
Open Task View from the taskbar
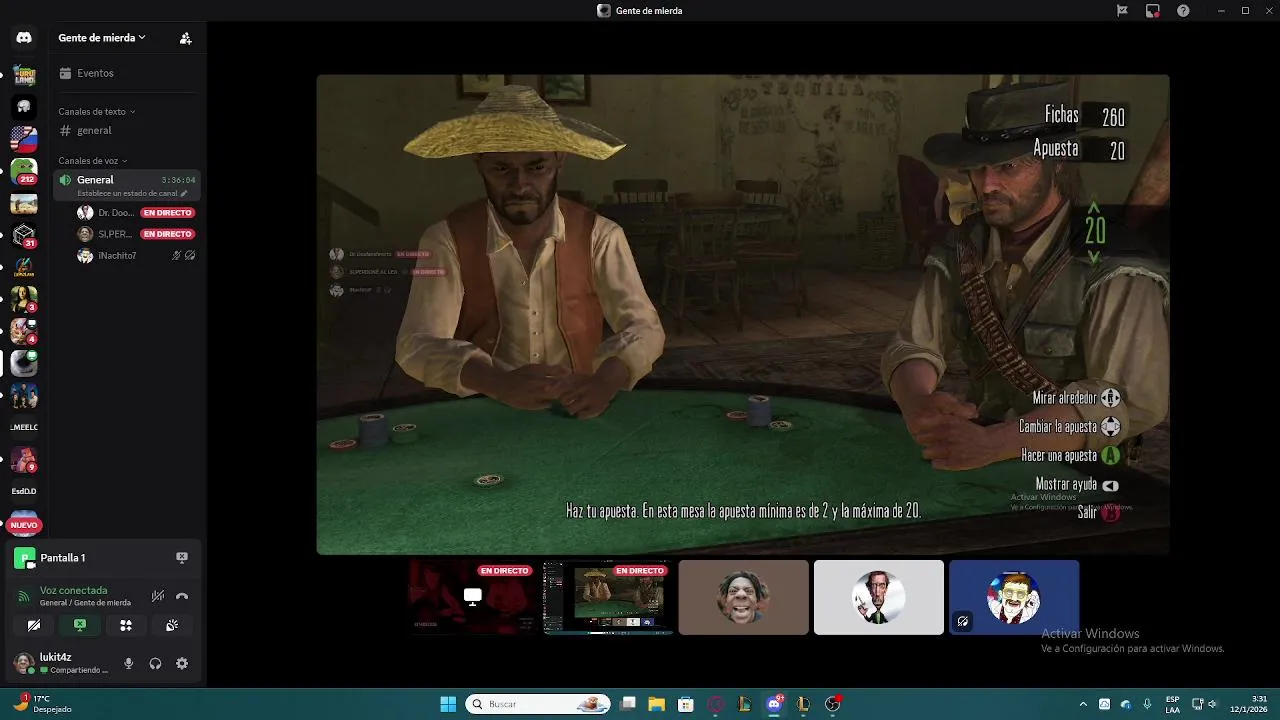[x=628, y=704]
